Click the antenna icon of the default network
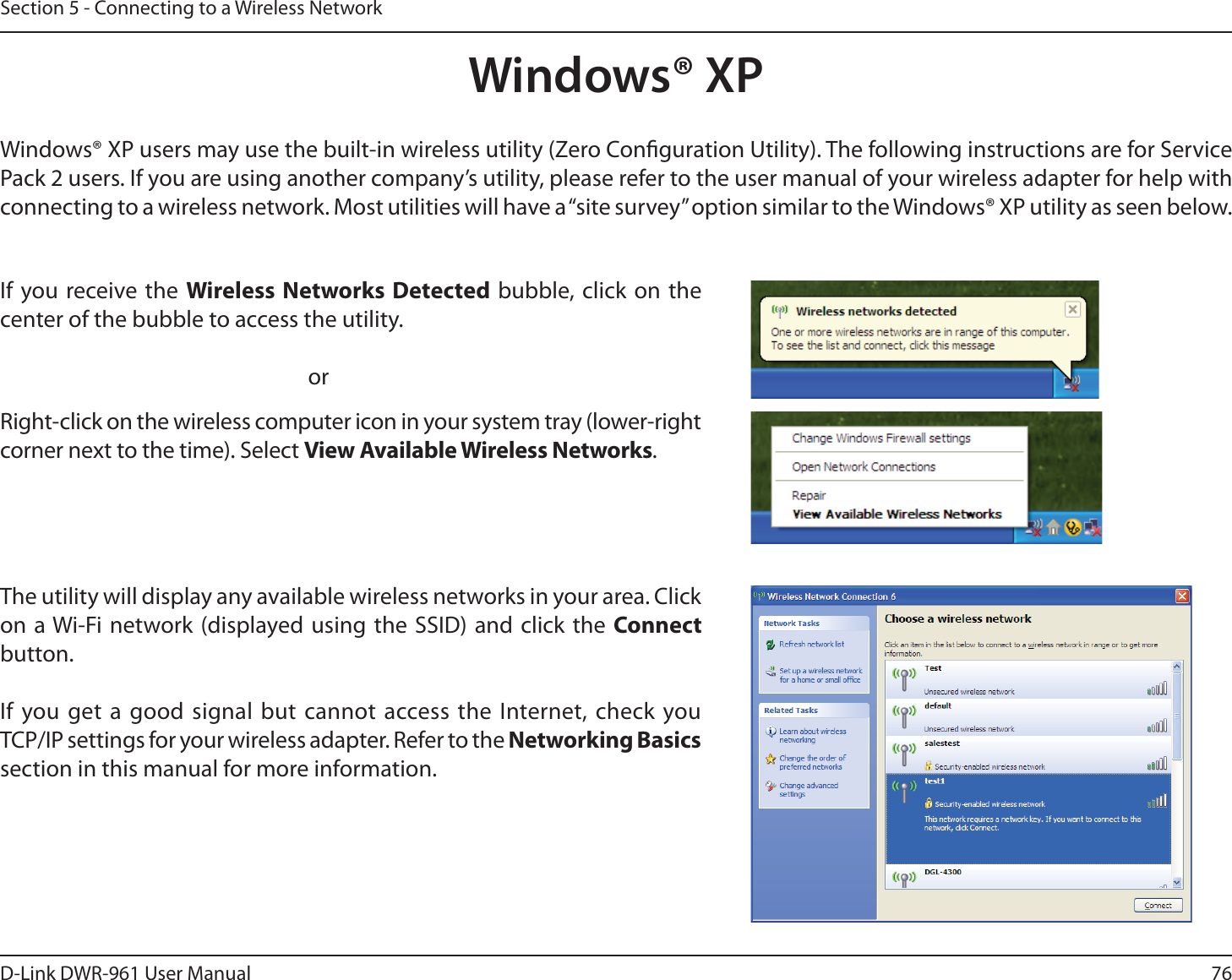Viewport: 1232px width, 980px height. (904, 716)
